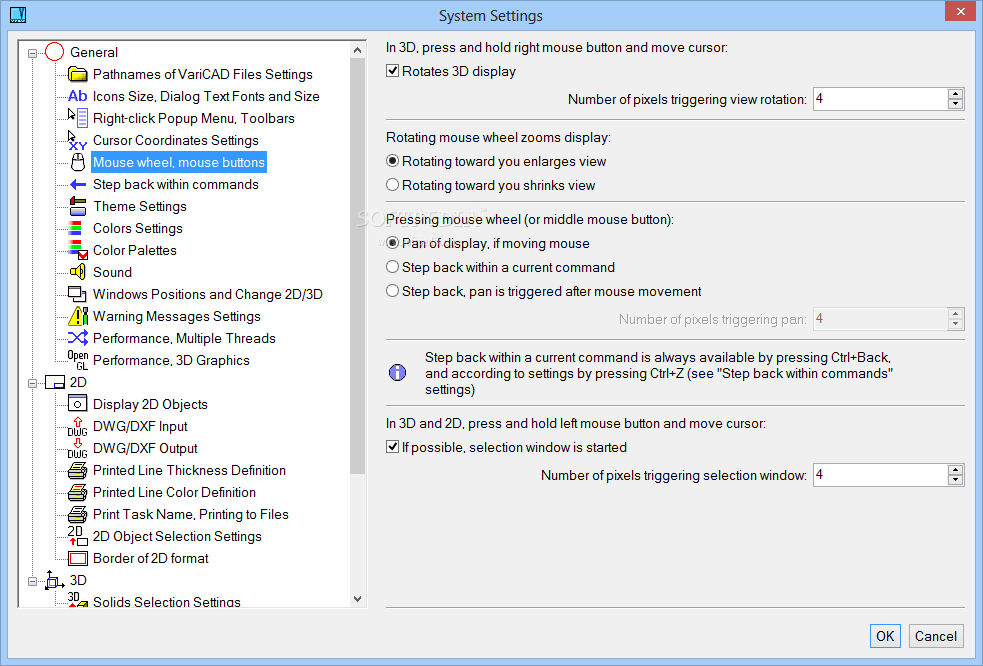Screen dimensions: 983x666
Task: Click the Multiple Threads crossed arrows icon
Action: [x=78, y=337]
